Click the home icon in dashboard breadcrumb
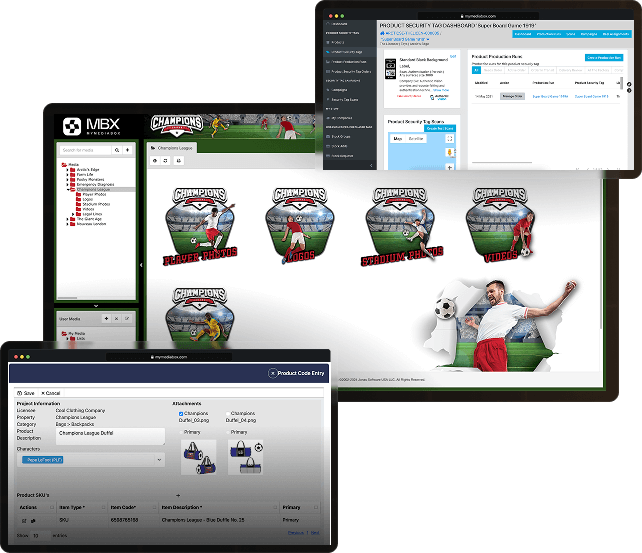The width and height of the screenshot is (642, 553). [382, 33]
